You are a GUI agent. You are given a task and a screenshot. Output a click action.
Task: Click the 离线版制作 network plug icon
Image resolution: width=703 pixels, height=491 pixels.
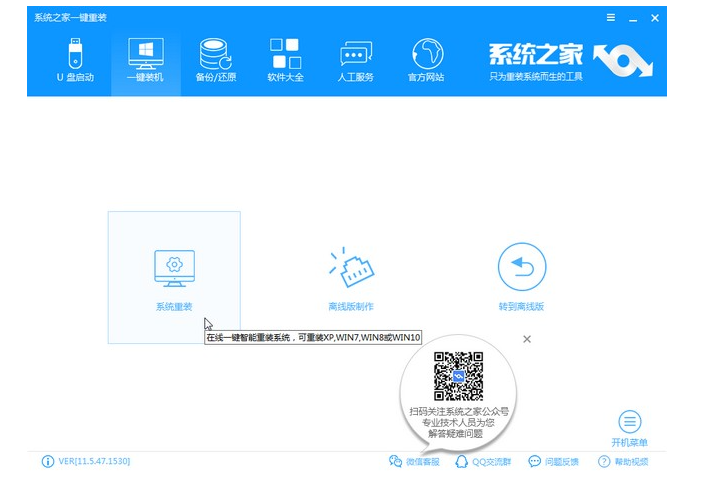pos(351,267)
